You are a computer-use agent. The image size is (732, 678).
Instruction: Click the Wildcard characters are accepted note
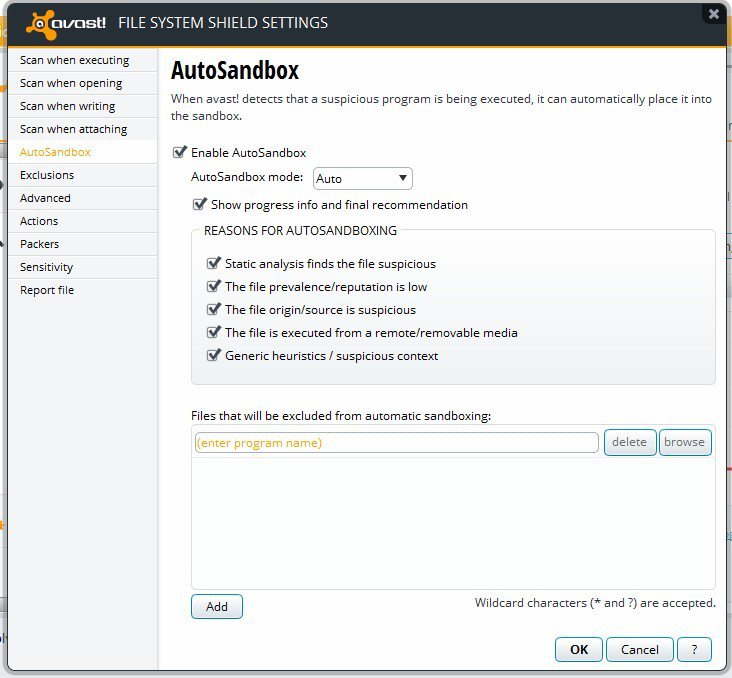595,603
